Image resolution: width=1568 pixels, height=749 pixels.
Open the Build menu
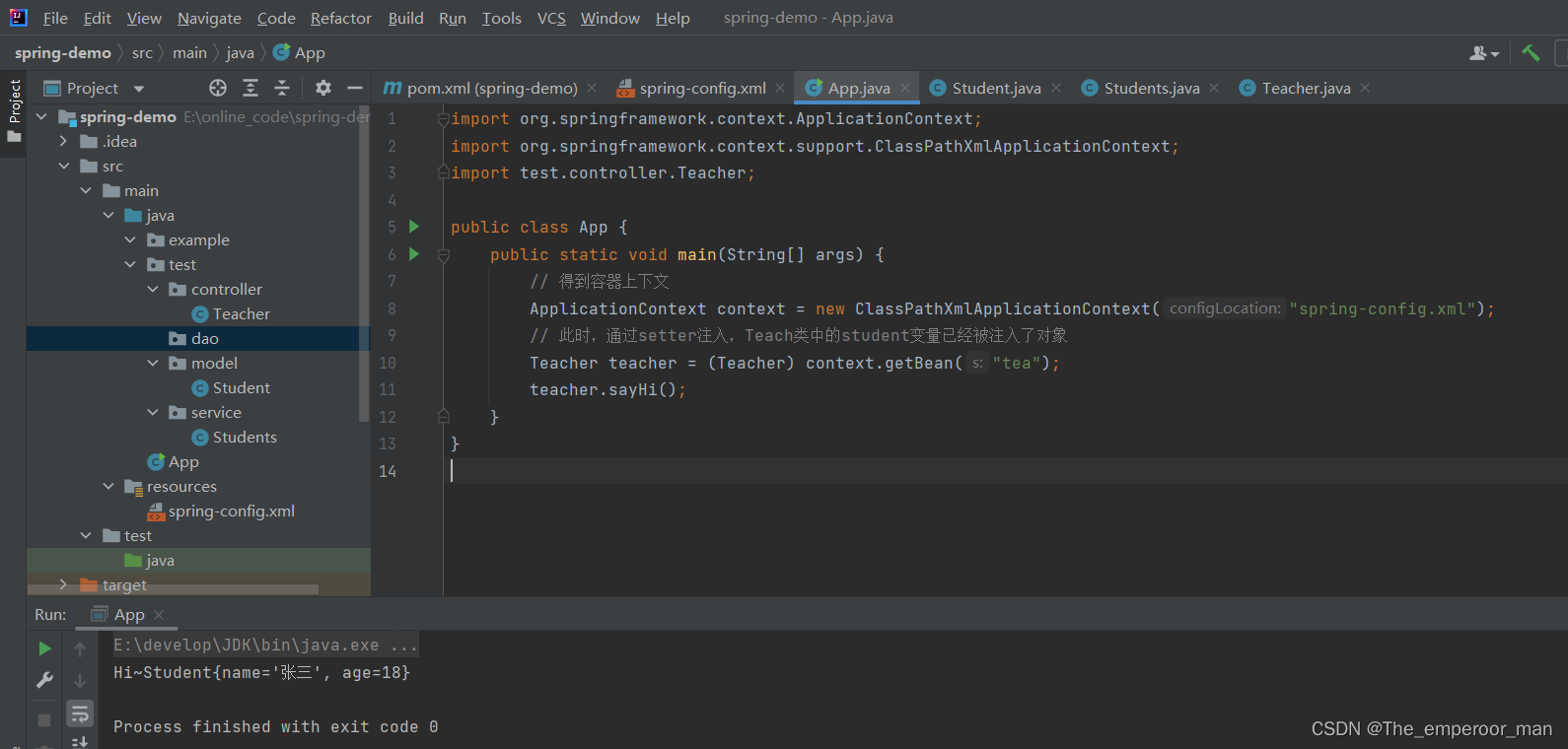(x=405, y=18)
